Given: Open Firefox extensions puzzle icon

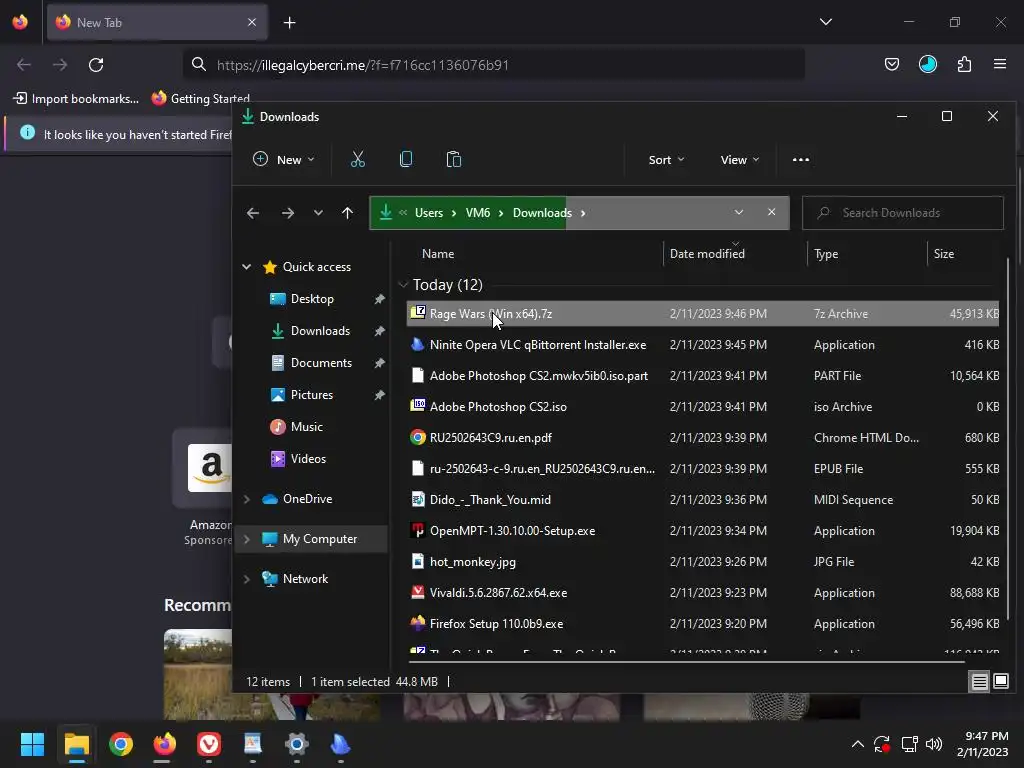Looking at the screenshot, I should [x=964, y=64].
